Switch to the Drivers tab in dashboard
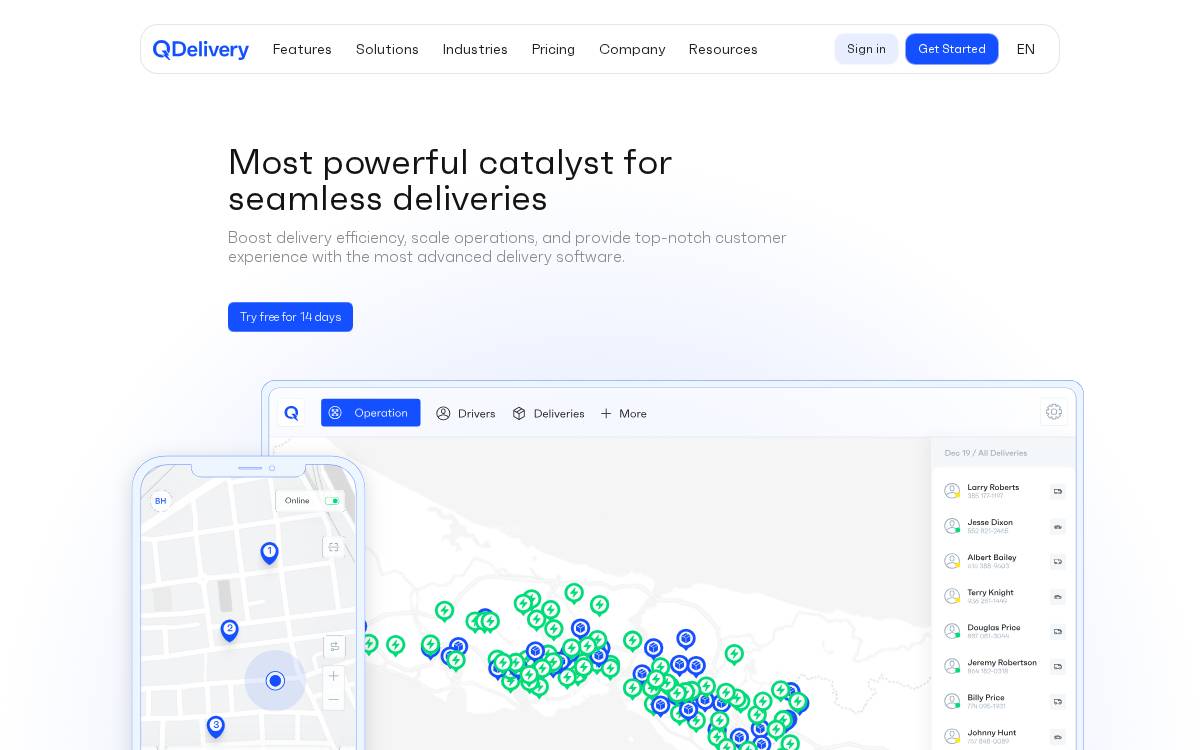The width and height of the screenshot is (1200, 750). 466,413
